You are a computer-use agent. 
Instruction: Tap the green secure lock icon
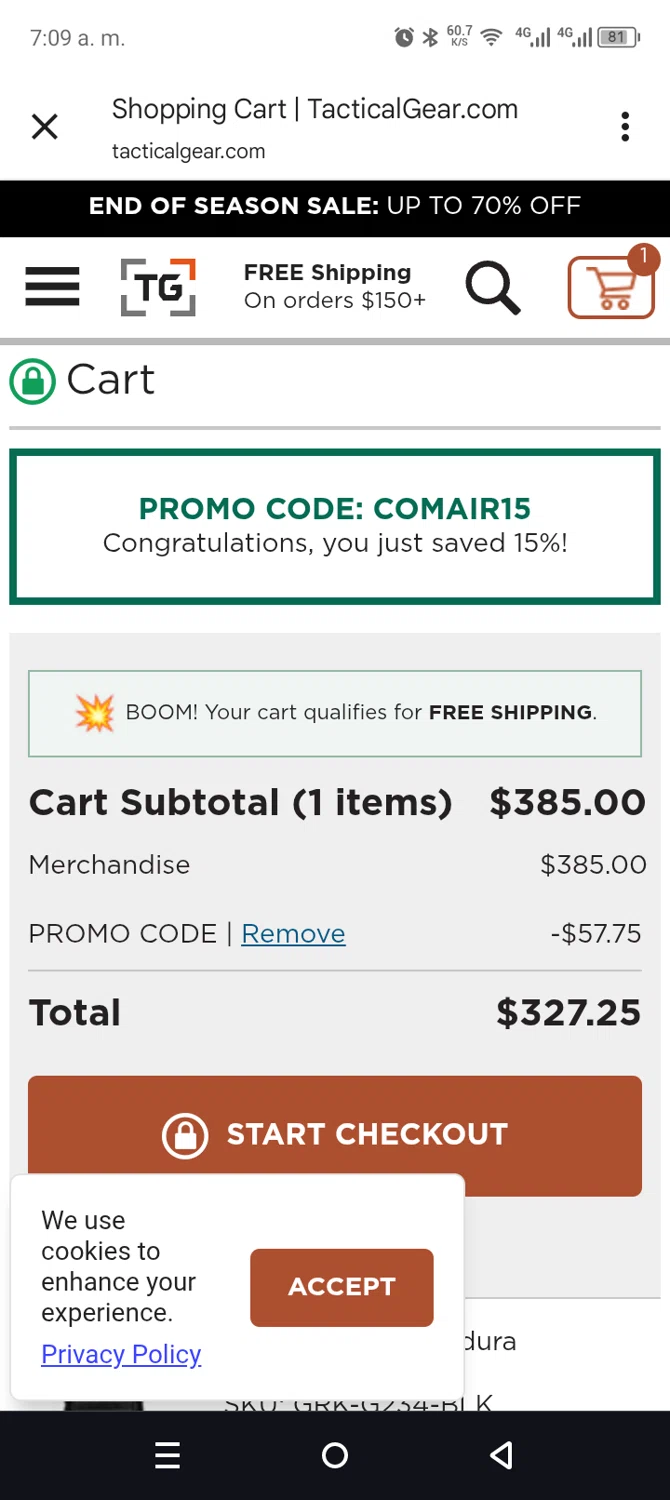tap(32, 381)
